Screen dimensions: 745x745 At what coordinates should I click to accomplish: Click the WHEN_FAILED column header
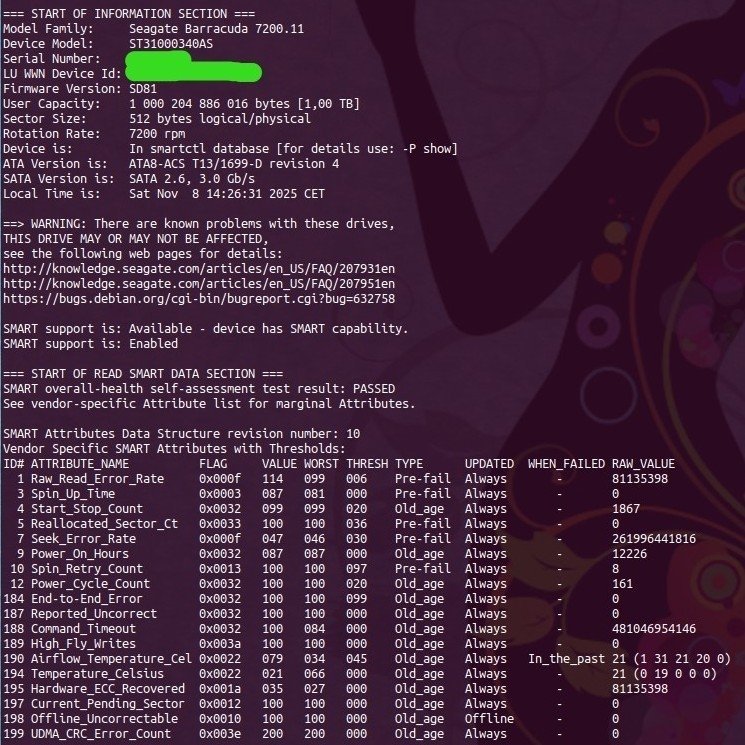pyautogui.click(x=566, y=464)
